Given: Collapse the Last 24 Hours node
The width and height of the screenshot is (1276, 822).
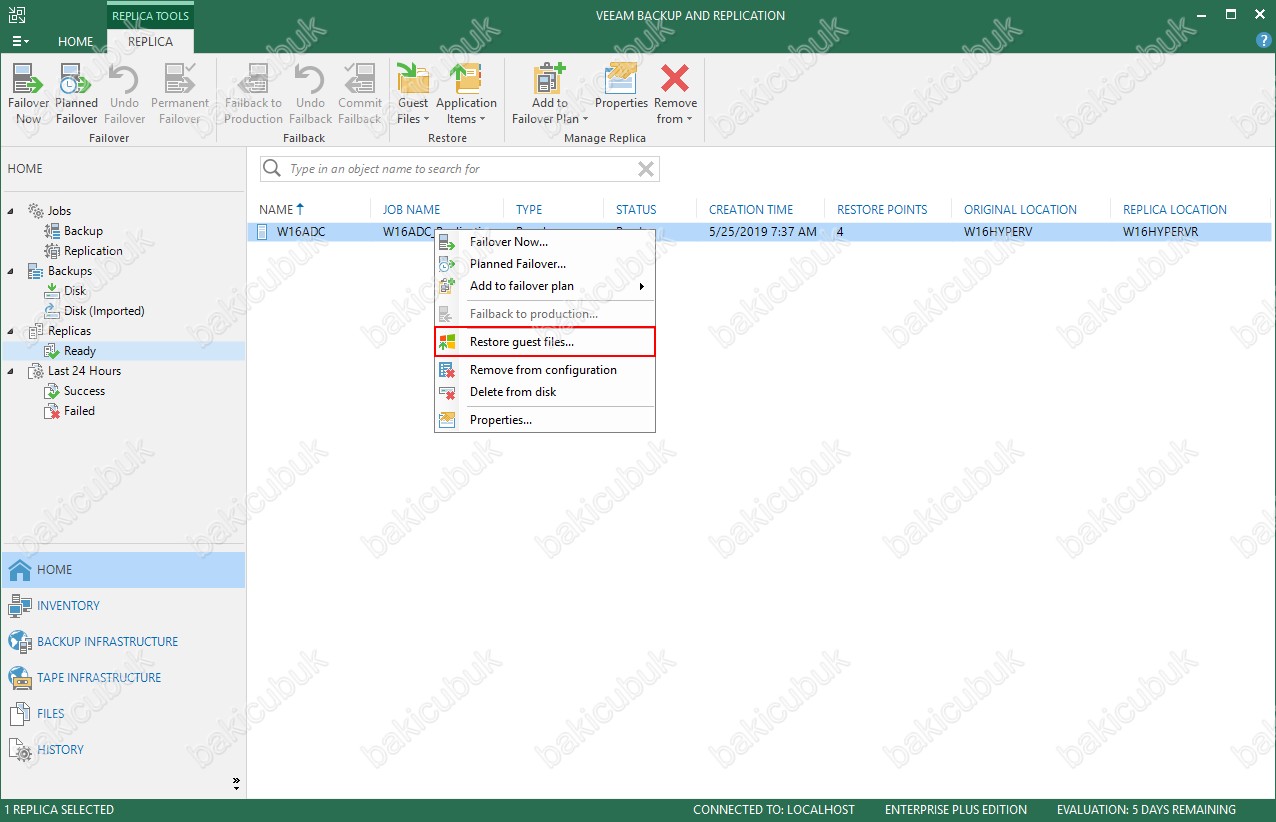Looking at the screenshot, I should click(12, 371).
